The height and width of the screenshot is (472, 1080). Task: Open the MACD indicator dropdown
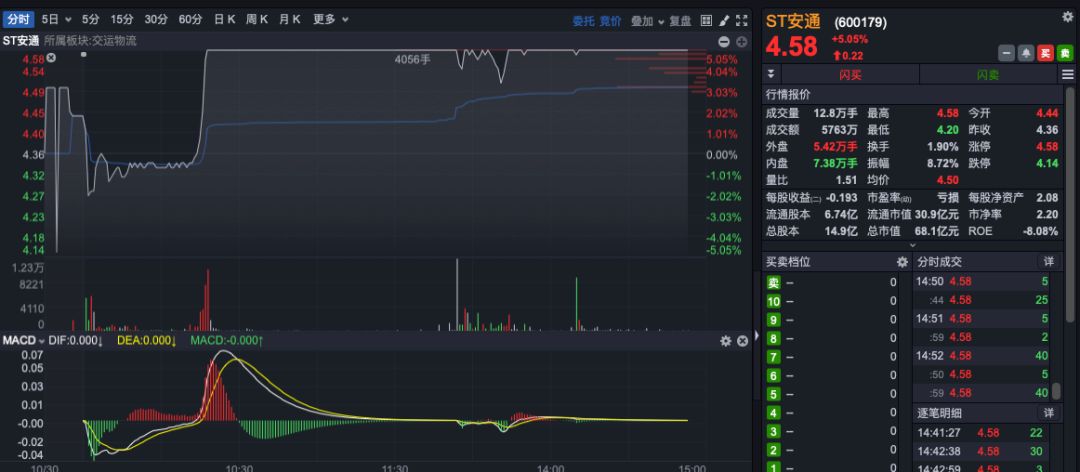click(23, 340)
